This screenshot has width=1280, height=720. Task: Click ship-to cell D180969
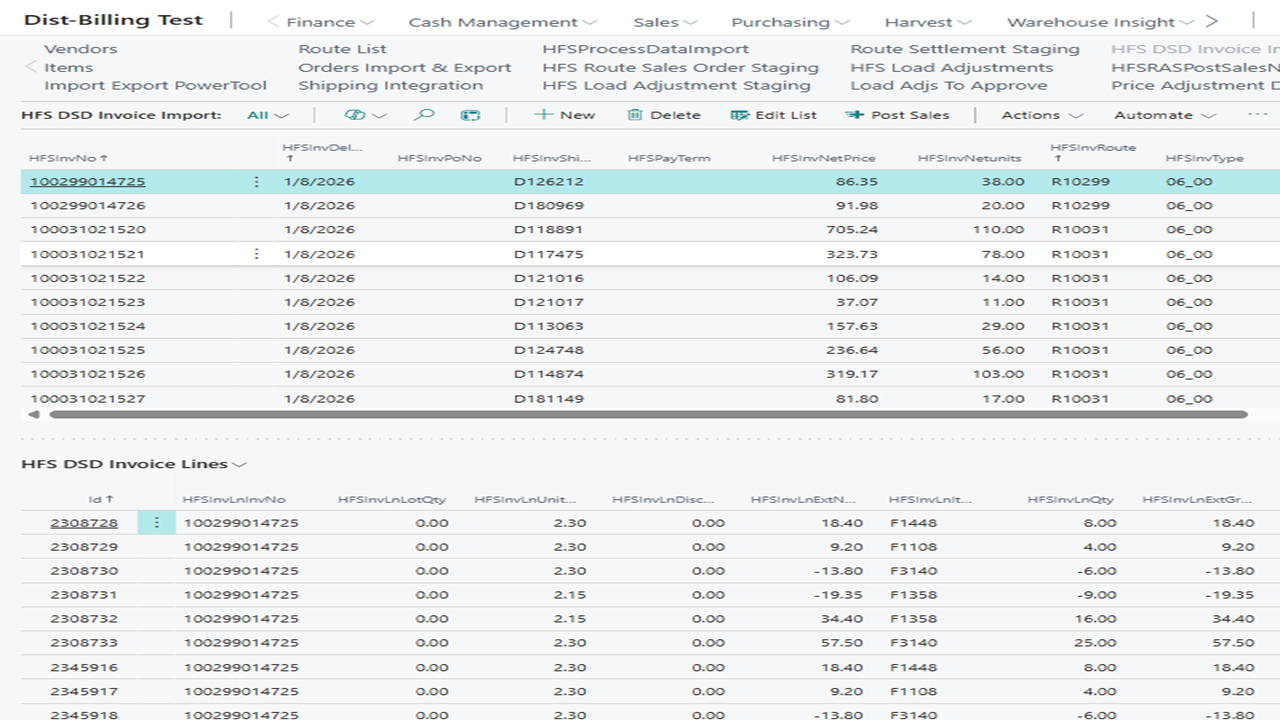548,206
